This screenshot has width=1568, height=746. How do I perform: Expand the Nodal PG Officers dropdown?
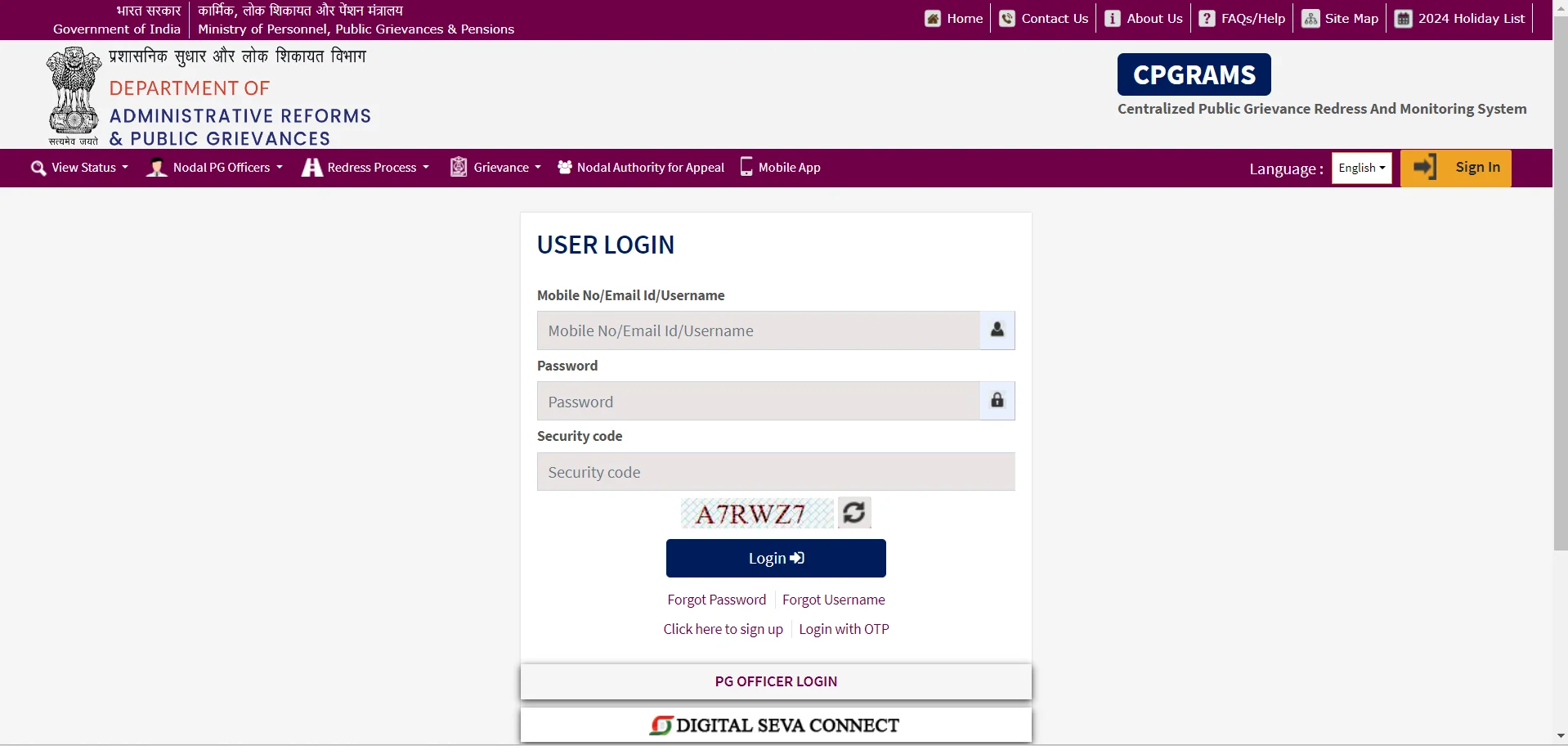coord(214,168)
